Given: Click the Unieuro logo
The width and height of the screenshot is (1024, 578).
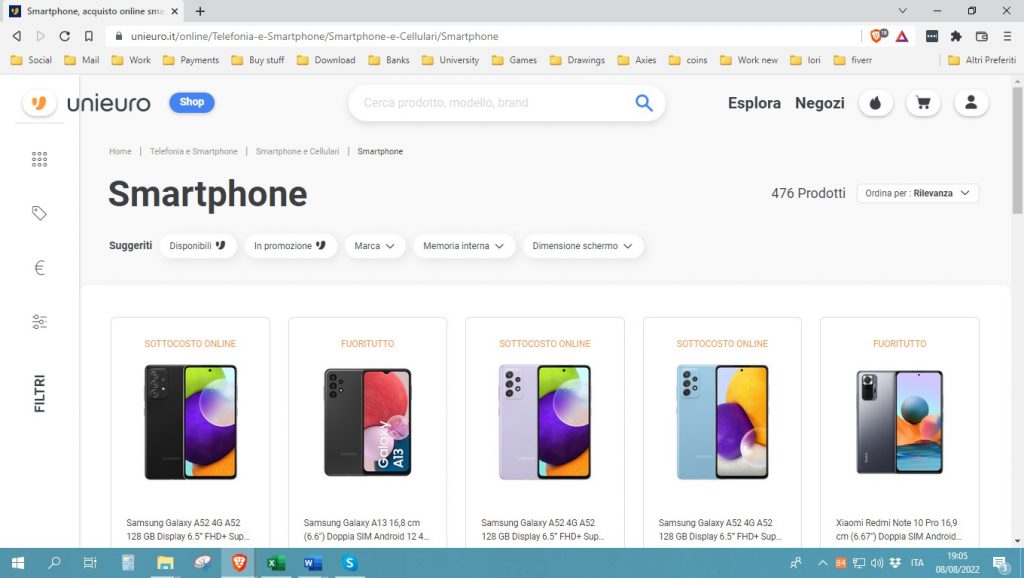Looking at the screenshot, I should (x=87, y=103).
